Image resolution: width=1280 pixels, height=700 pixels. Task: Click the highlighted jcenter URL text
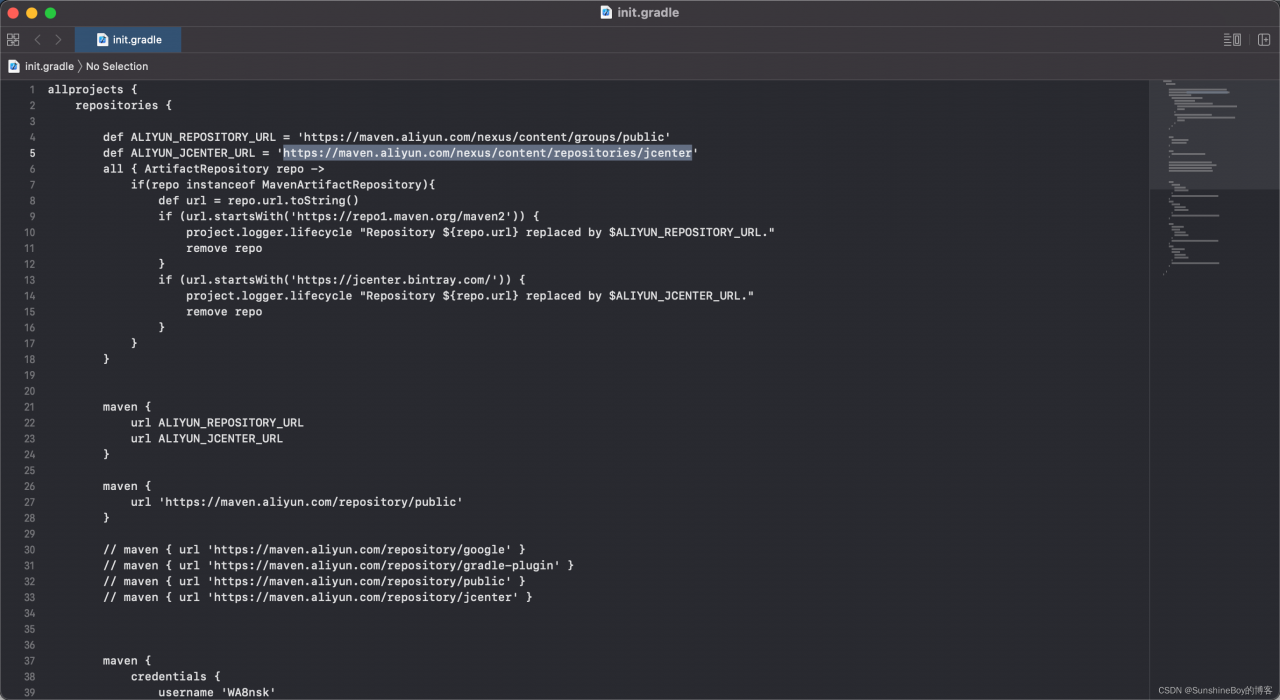[487, 153]
